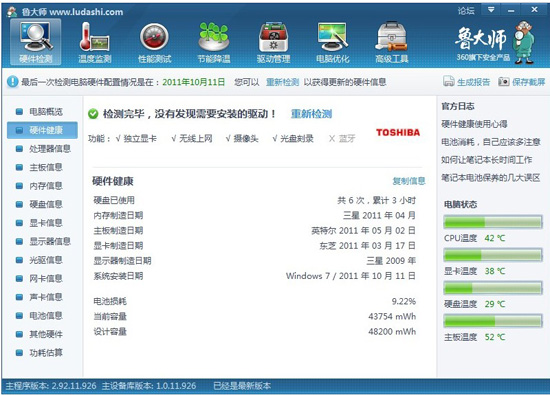Open the title bar dropdown arrow menu
This screenshot has width=550, height=395.
[491, 10]
